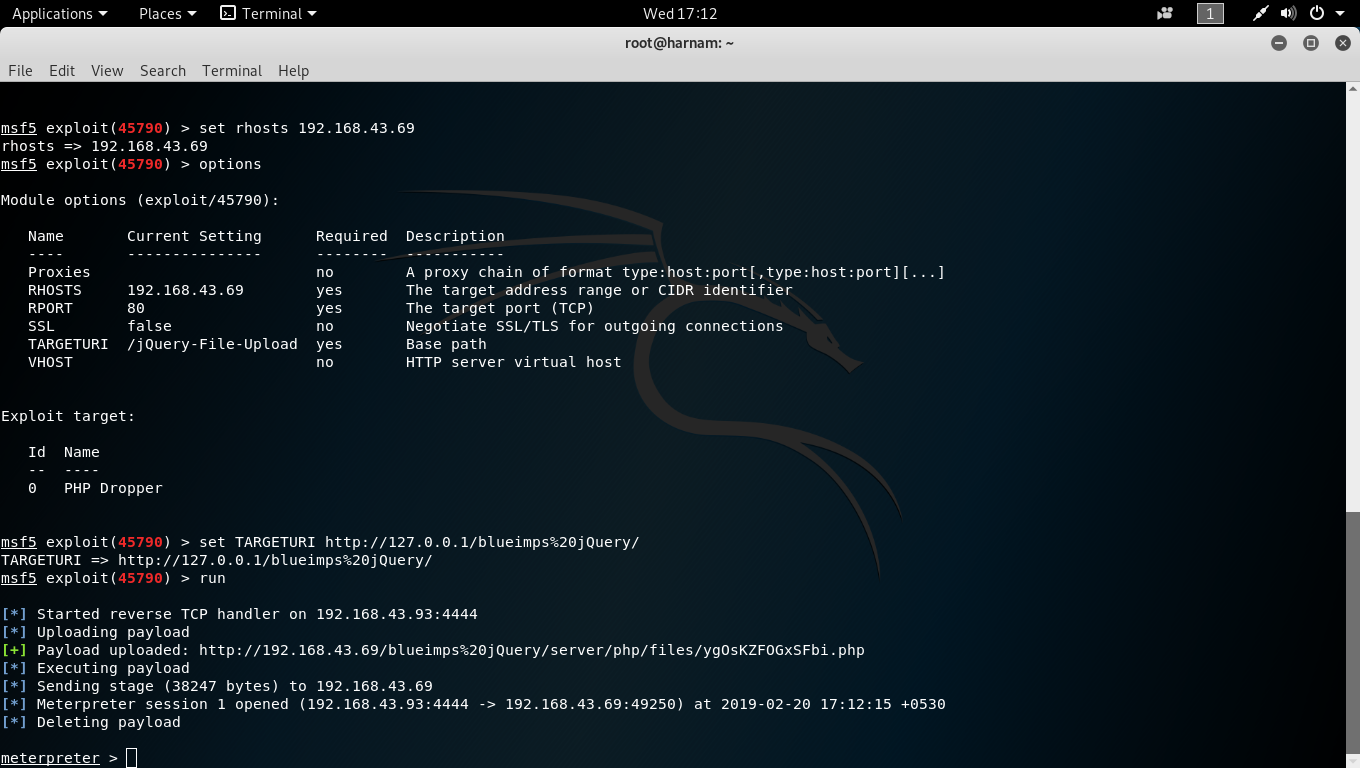Screen dimensions: 1360x768
Task: Open the clock showing Wed 17:12
Action: (x=680, y=13)
